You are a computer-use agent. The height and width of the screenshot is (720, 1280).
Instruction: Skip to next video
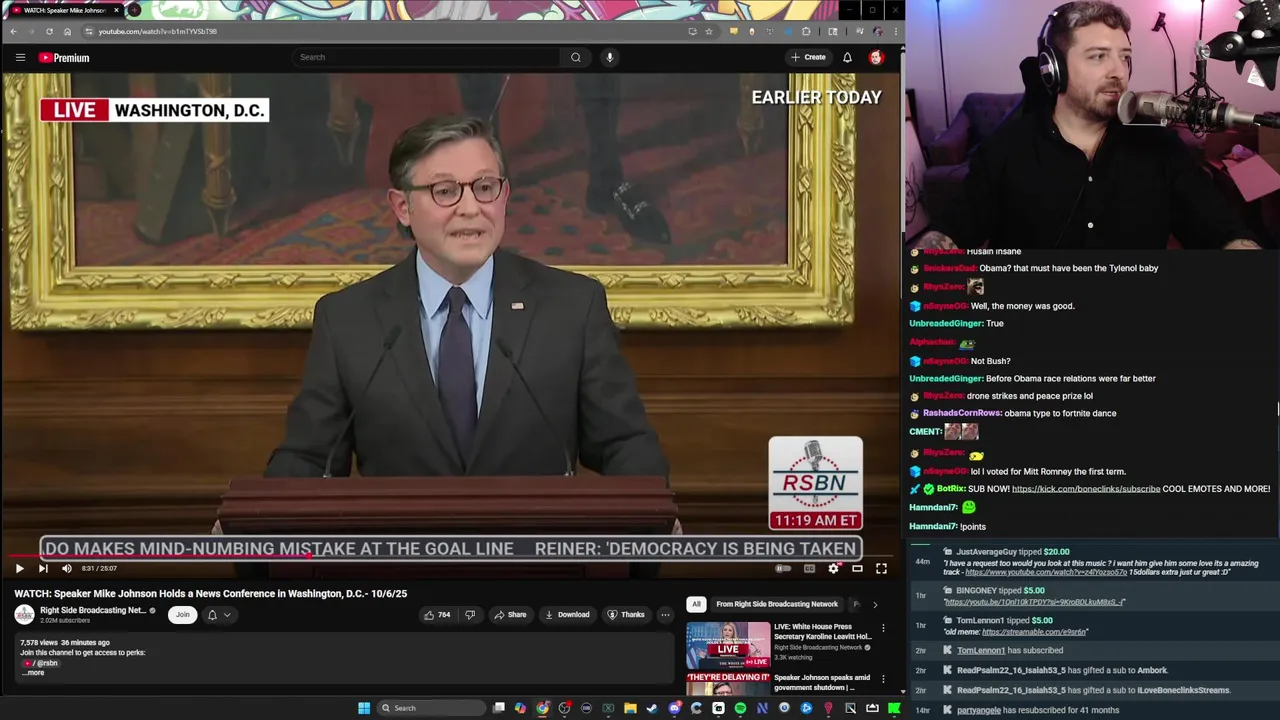coord(43,568)
